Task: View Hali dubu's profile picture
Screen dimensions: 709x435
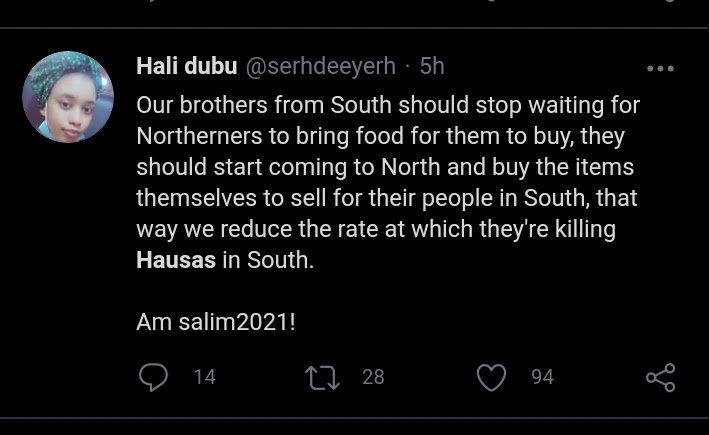Action: 68,97
